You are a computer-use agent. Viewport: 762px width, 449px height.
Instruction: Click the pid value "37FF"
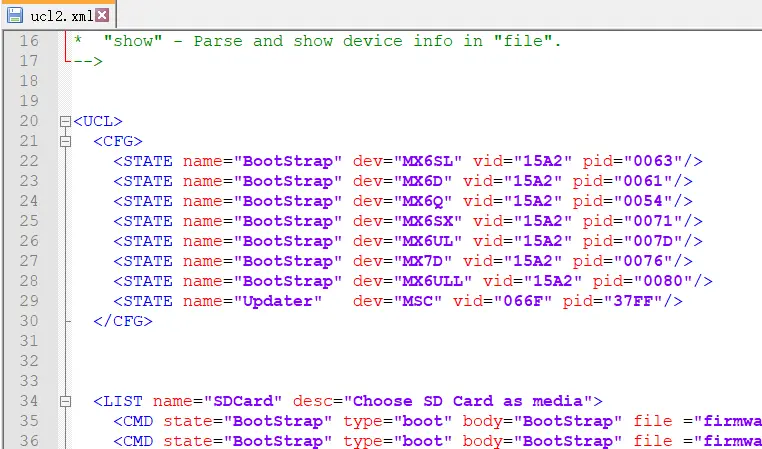click(634, 301)
